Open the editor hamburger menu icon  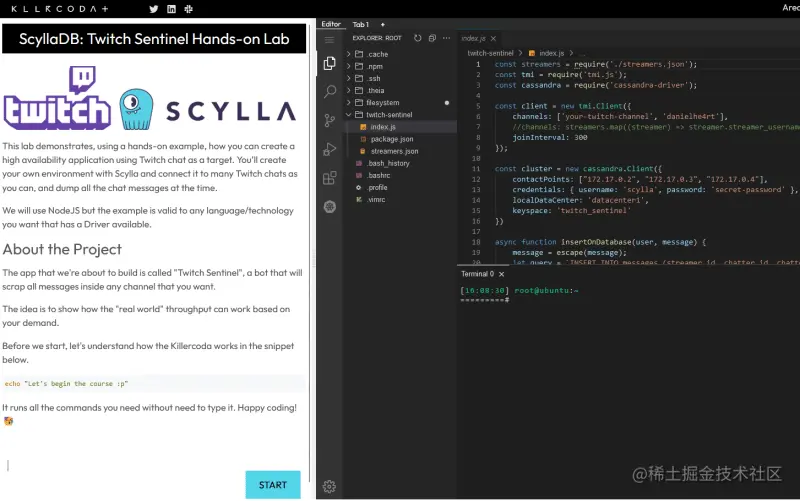(330, 40)
